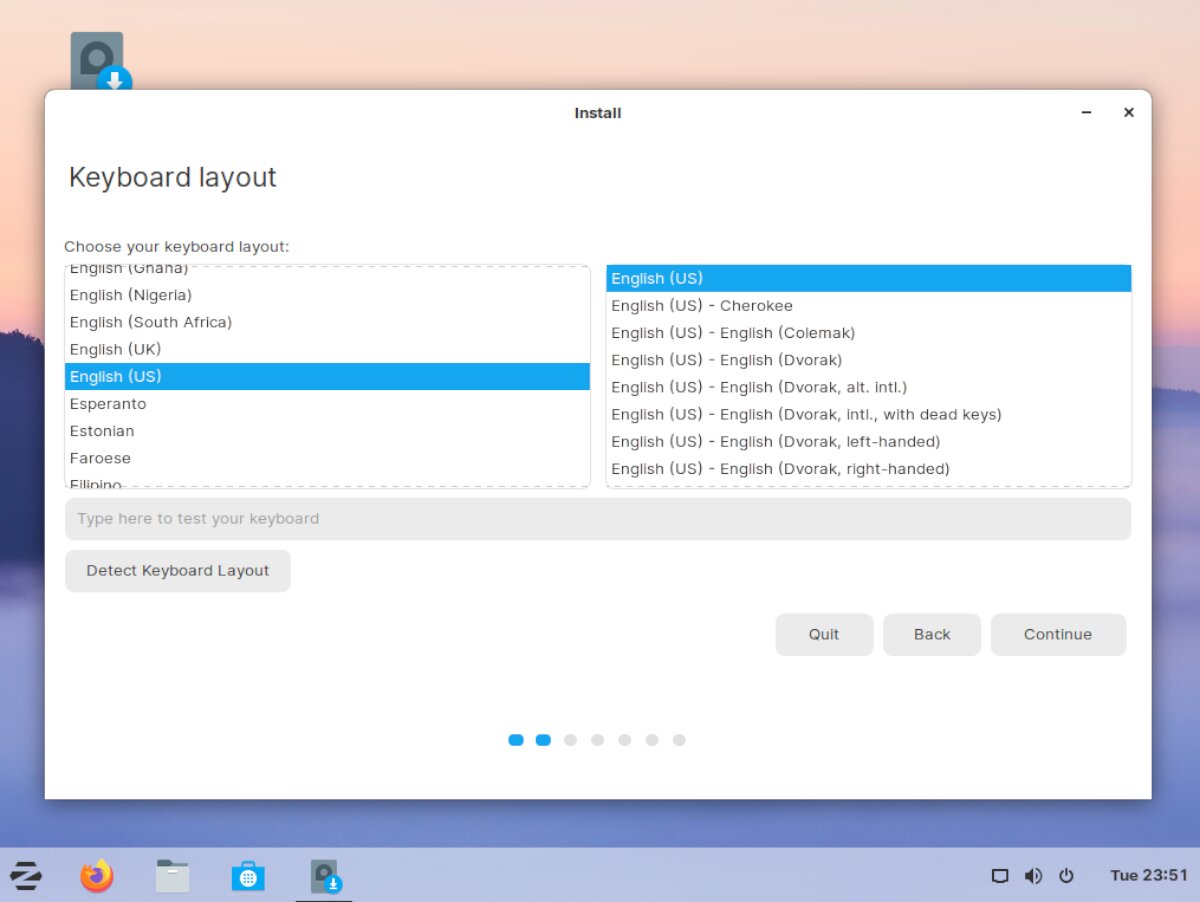
Task: Click the keyboard test input field
Action: pos(598,518)
